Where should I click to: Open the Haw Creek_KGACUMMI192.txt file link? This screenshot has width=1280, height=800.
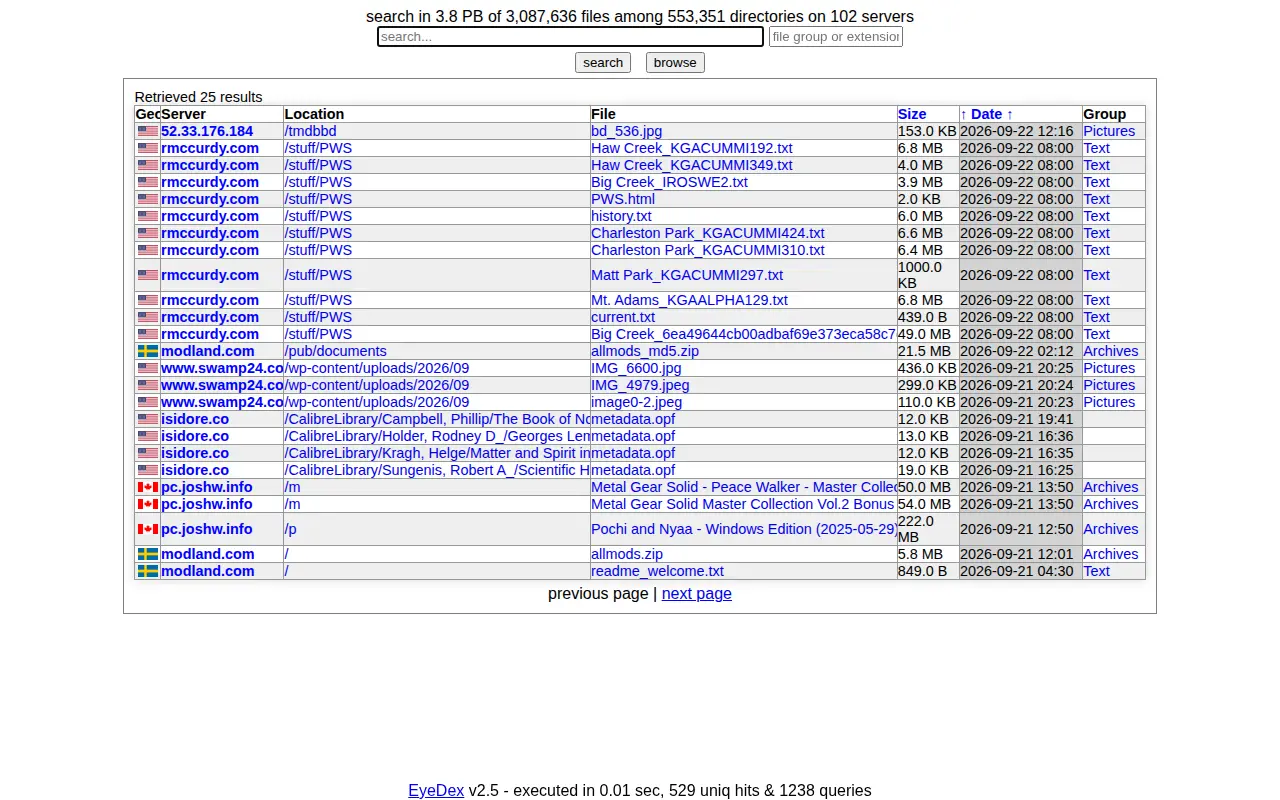[x=692, y=148]
